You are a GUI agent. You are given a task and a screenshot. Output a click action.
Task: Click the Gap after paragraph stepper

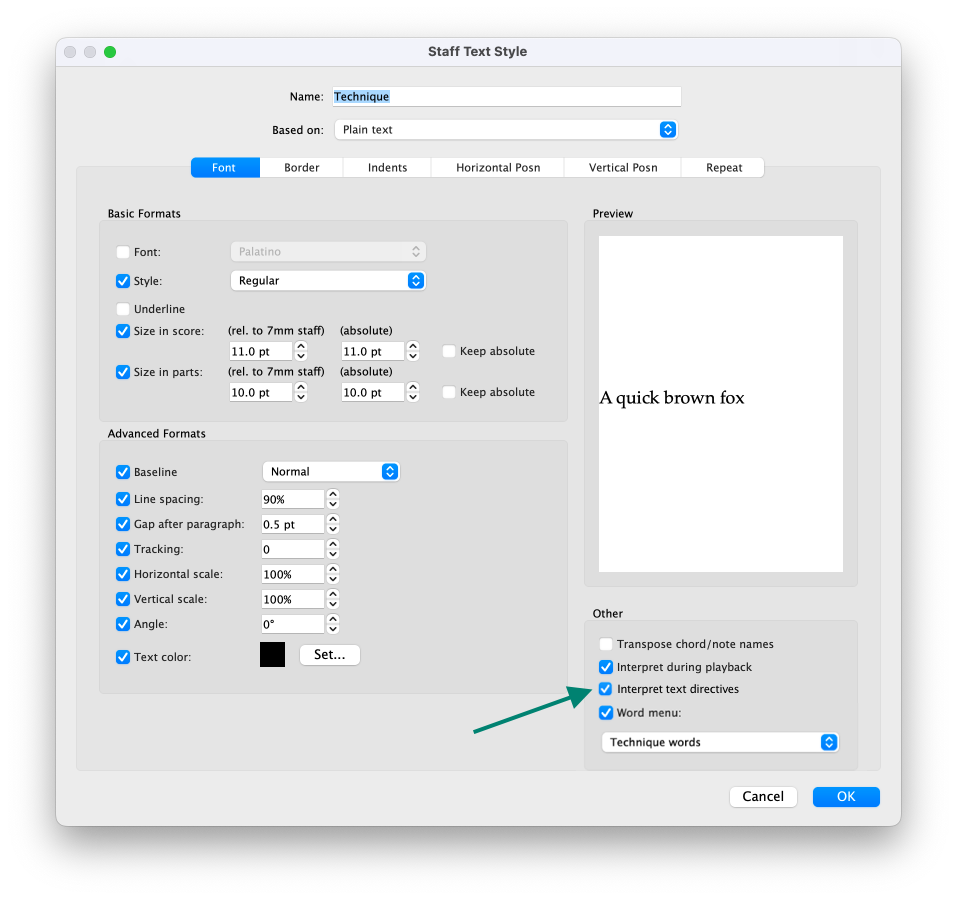pyautogui.click(x=333, y=524)
